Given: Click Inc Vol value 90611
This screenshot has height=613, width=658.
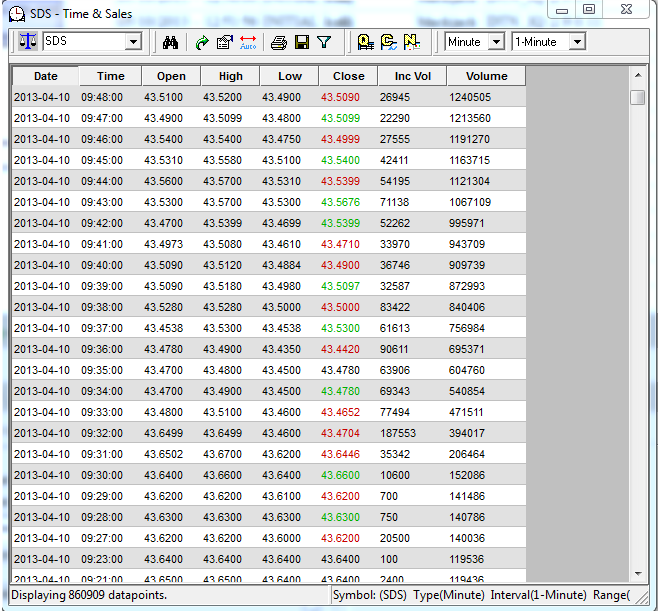Looking at the screenshot, I should coord(394,349).
